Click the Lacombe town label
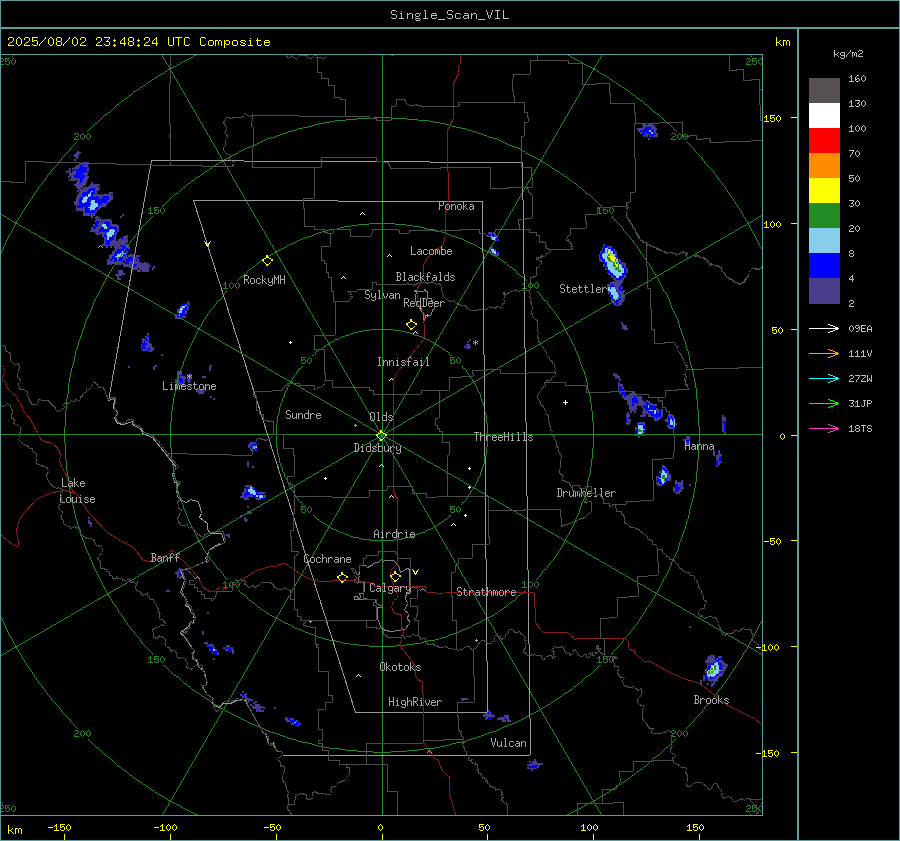Viewport: 900px width, 841px height. point(431,251)
